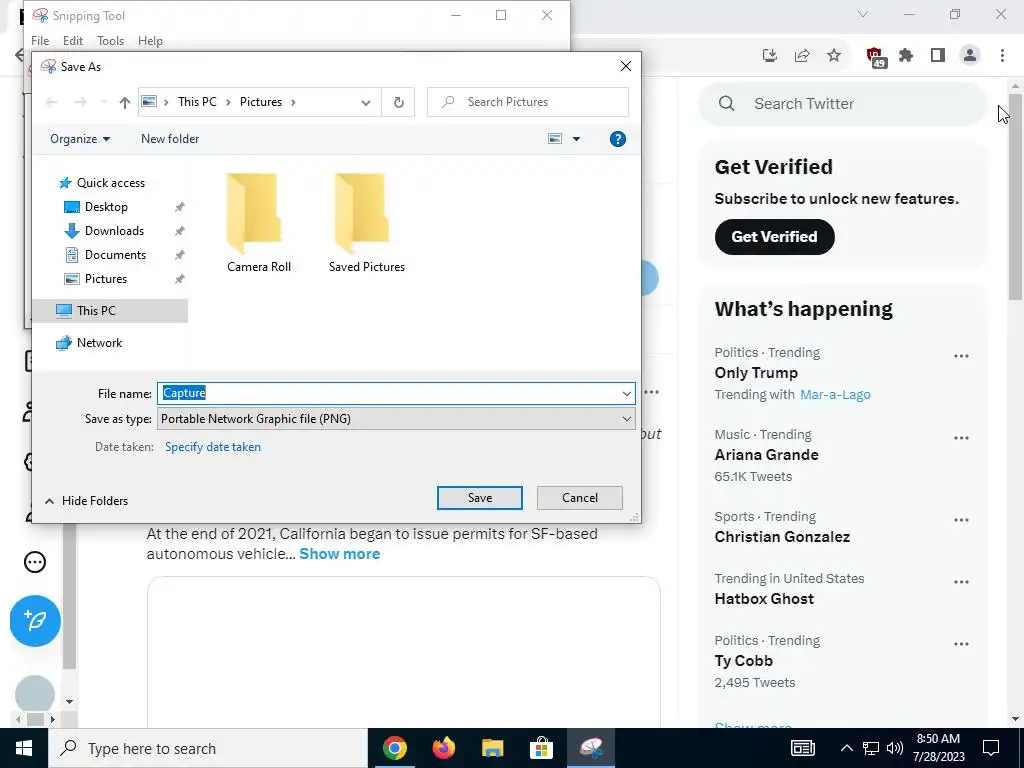The height and width of the screenshot is (768, 1024).
Task: Open Snipping Tool Tools menu
Action: 110,40
